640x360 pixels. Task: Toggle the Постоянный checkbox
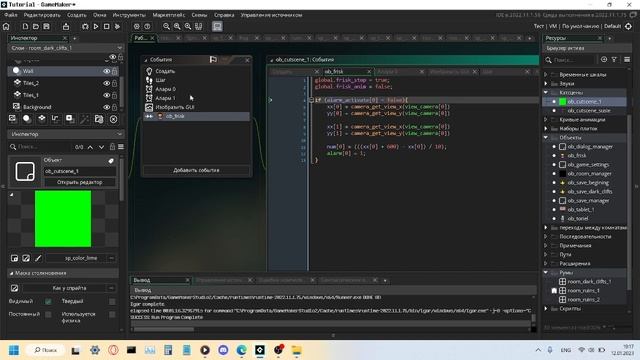coord(48,314)
